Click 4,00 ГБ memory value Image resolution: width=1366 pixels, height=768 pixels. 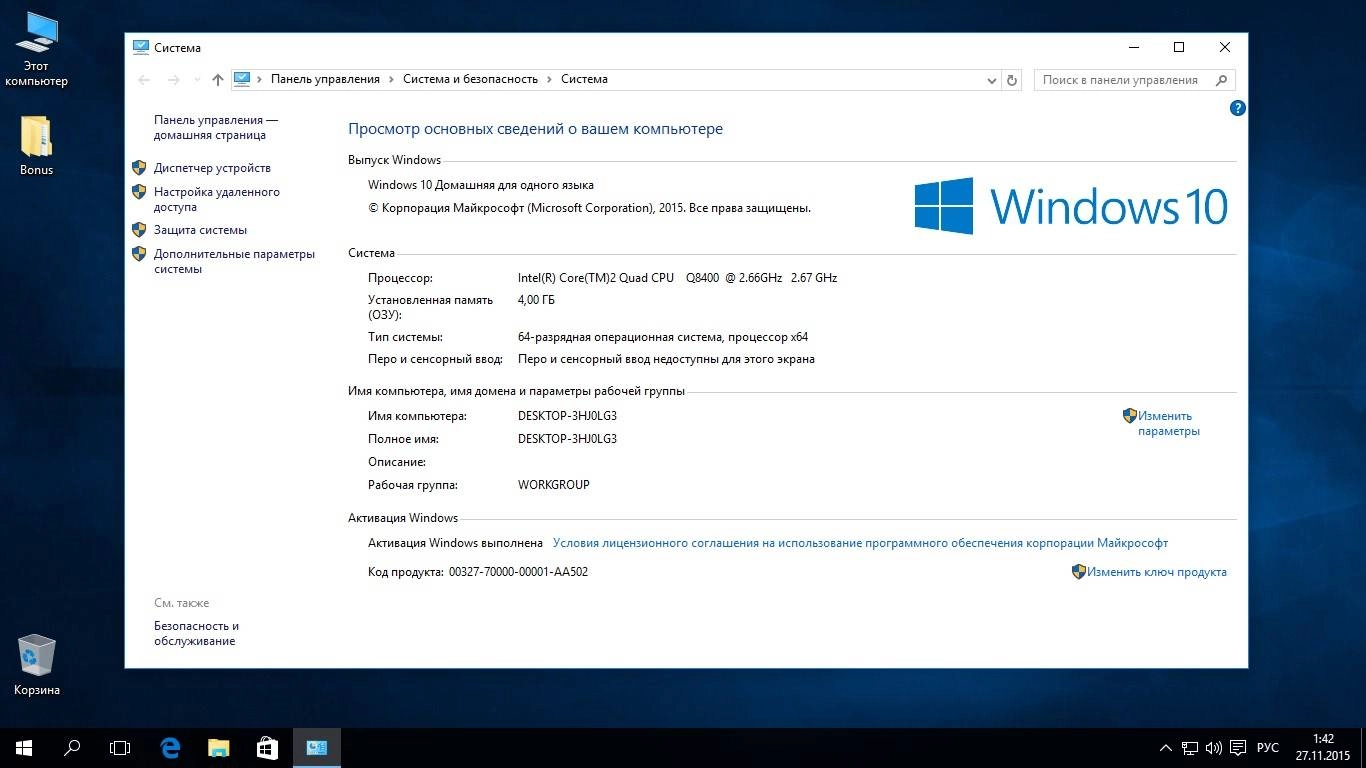(x=536, y=300)
